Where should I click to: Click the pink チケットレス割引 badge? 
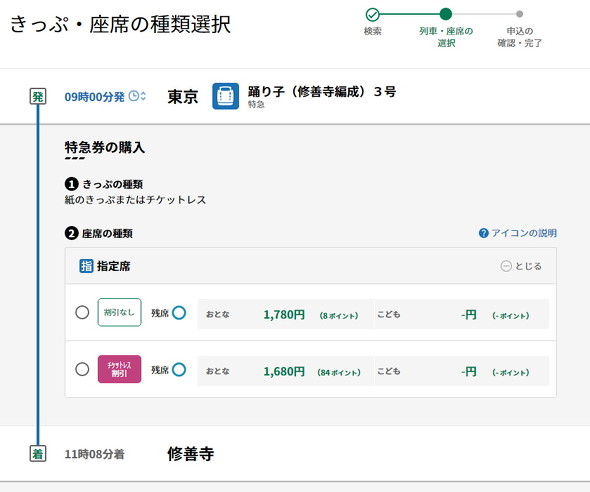pos(119,369)
